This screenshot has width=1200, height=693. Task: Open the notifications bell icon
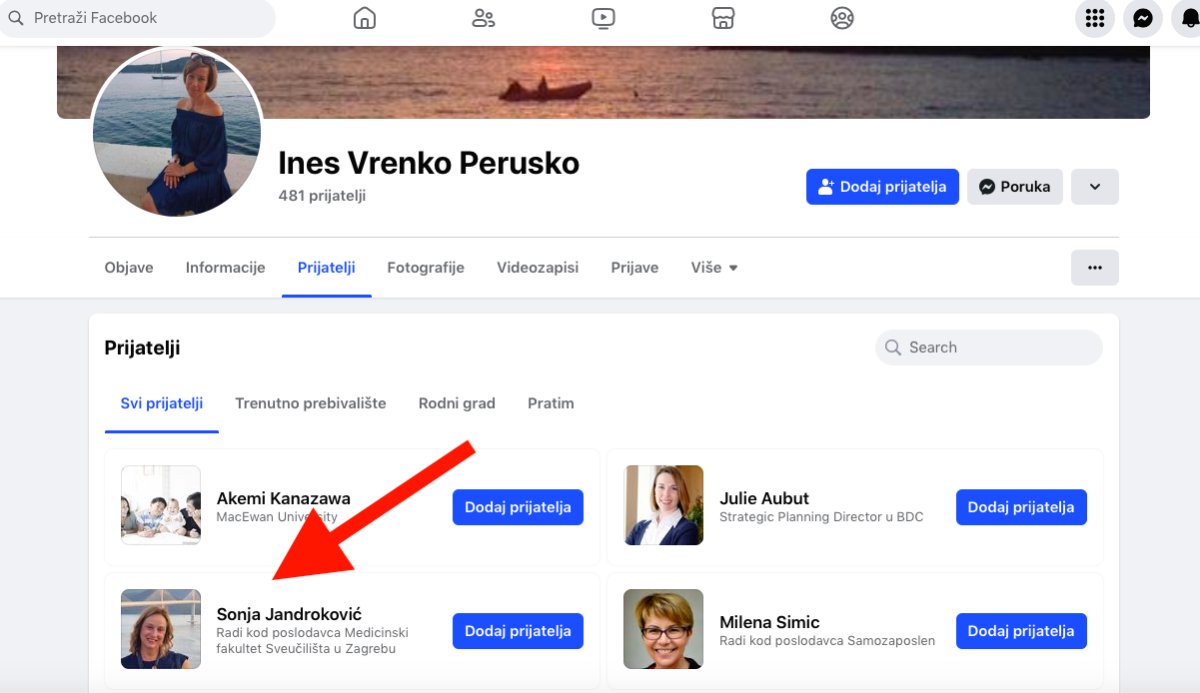click(x=1189, y=18)
